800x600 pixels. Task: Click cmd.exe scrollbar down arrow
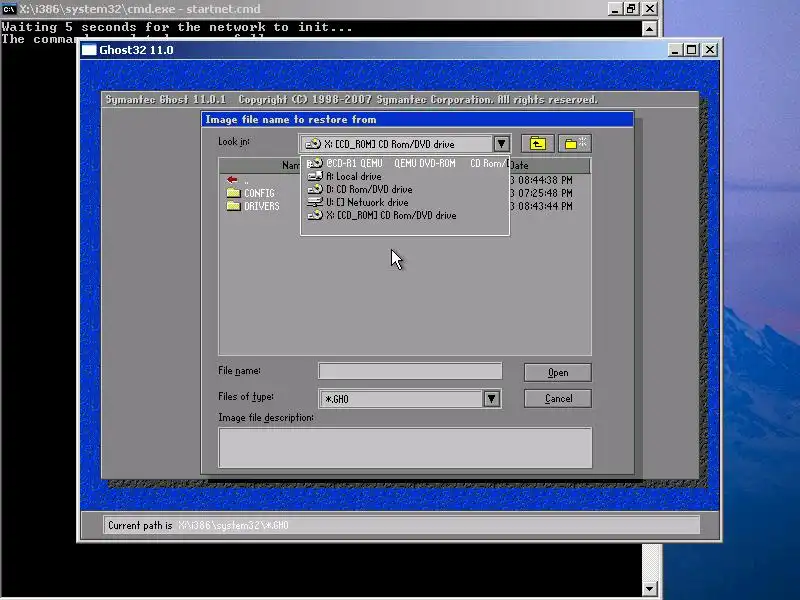coord(649,588)
